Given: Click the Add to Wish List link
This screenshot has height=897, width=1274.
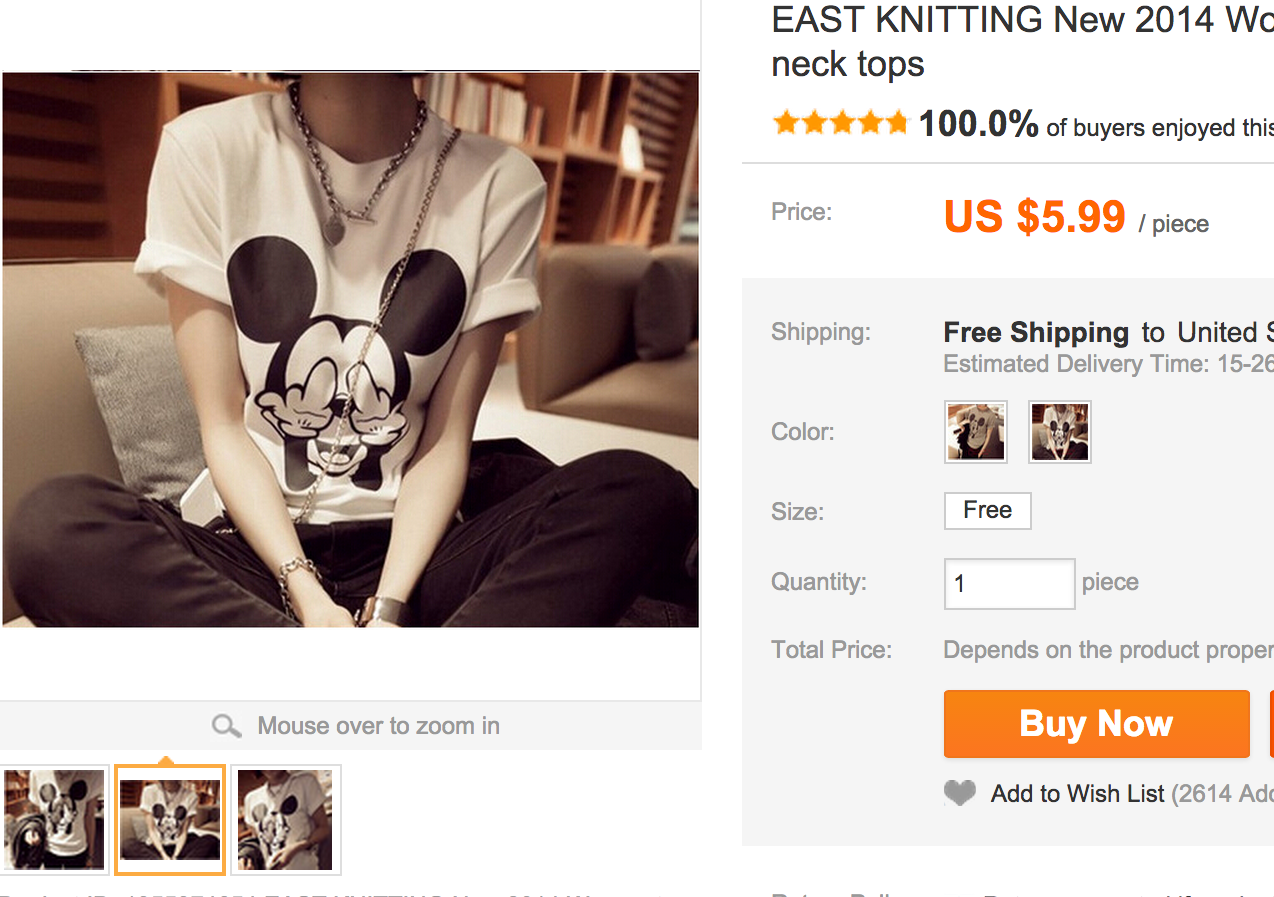Looking at the screenshot, I should click(1077, 794).
